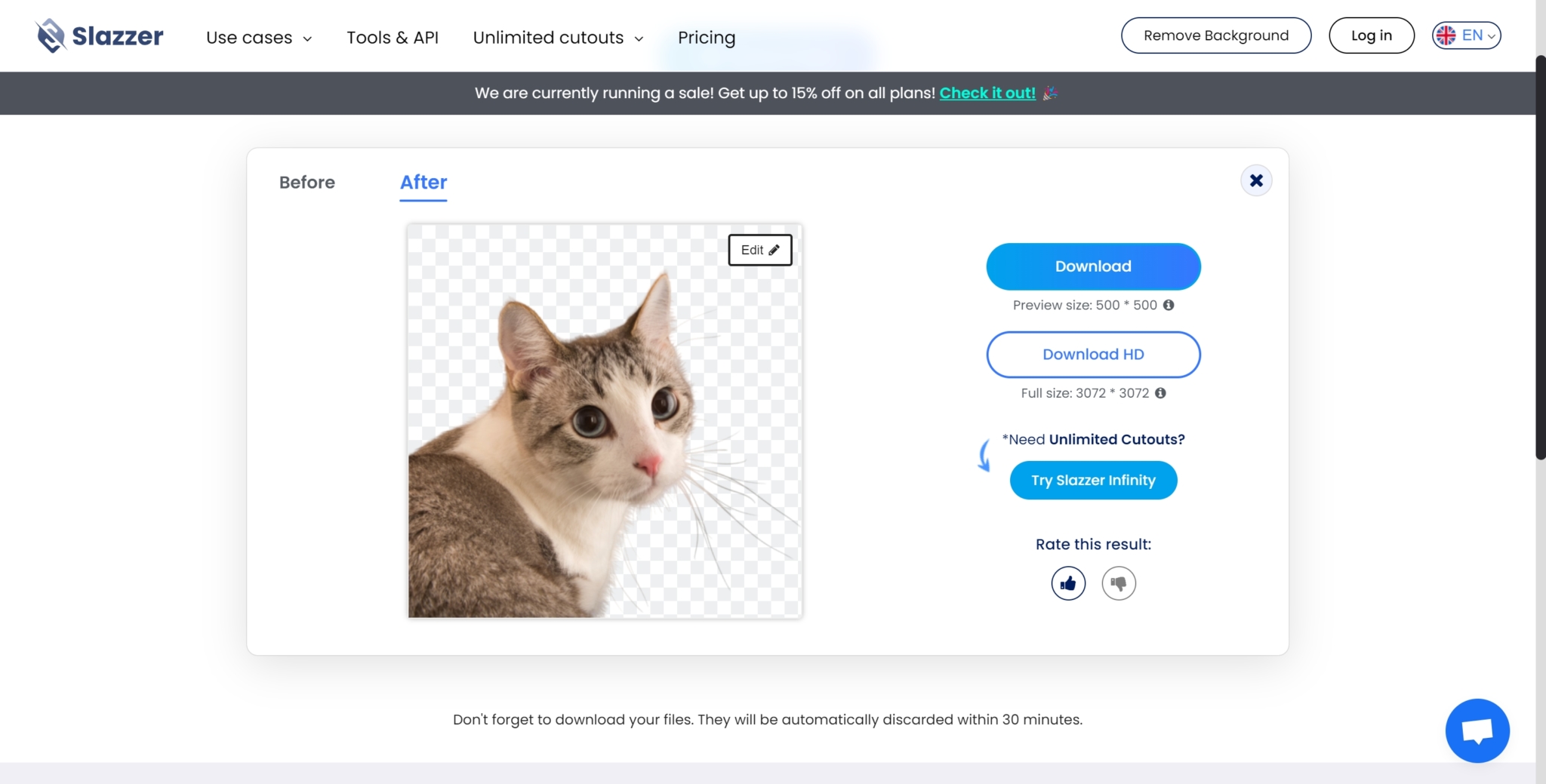Open the Pricing page
The height and width of the screenshot is (784, 1546).
pyautogui.click(x=707, y=37)
